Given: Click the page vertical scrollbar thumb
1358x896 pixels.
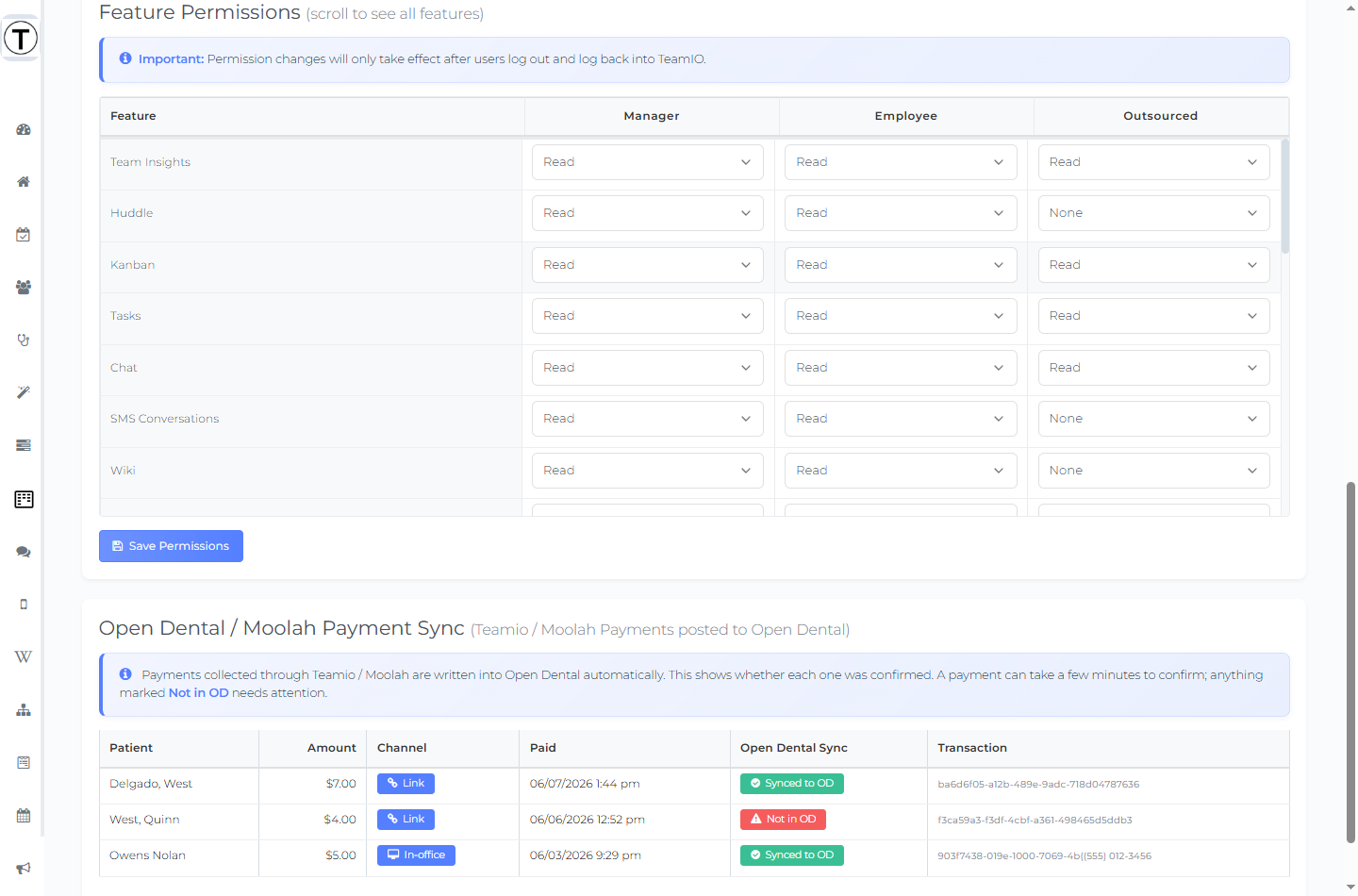Looking at the screenshot, I should click(1350, 661).
